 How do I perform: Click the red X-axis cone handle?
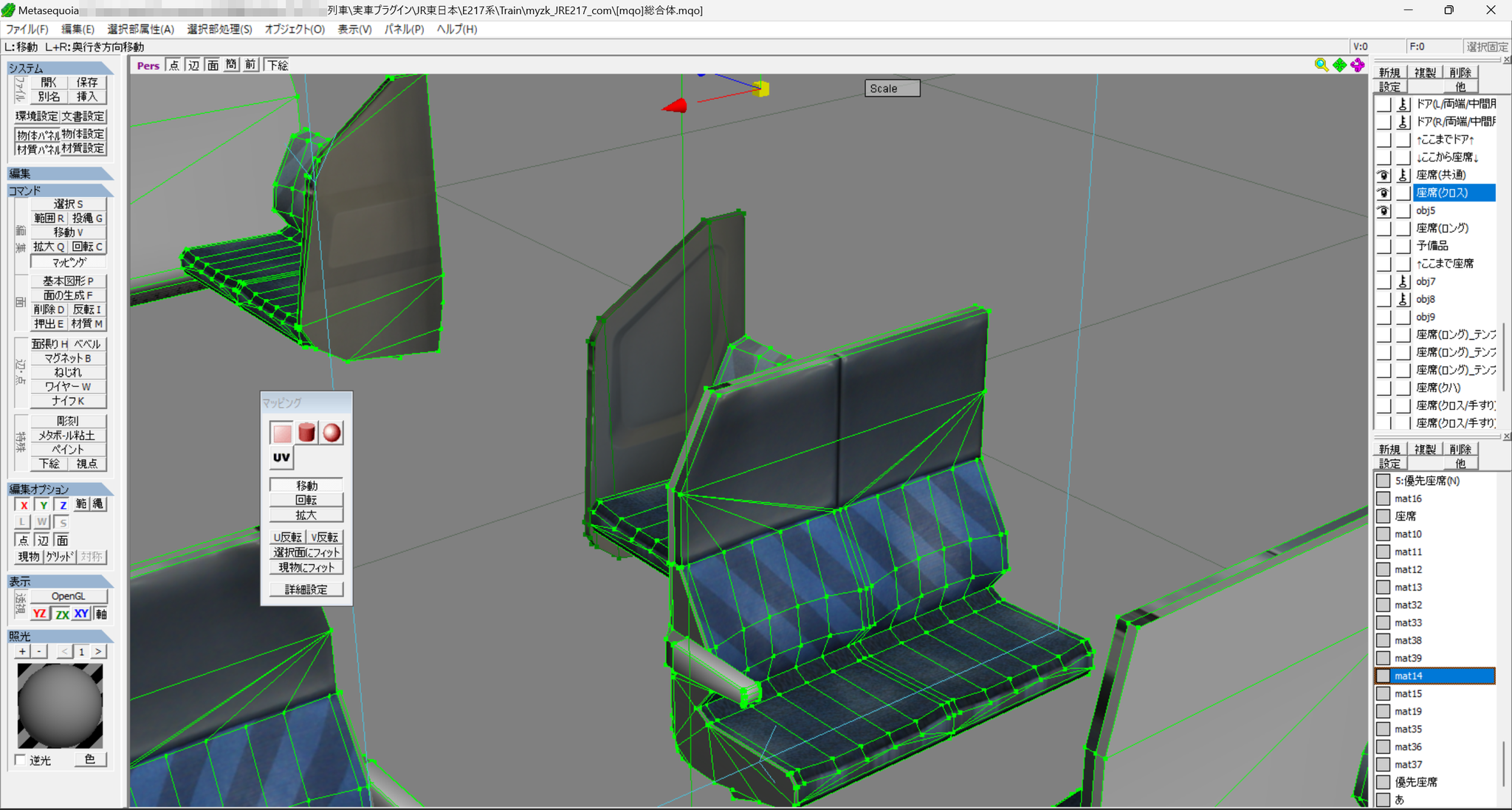675,106
